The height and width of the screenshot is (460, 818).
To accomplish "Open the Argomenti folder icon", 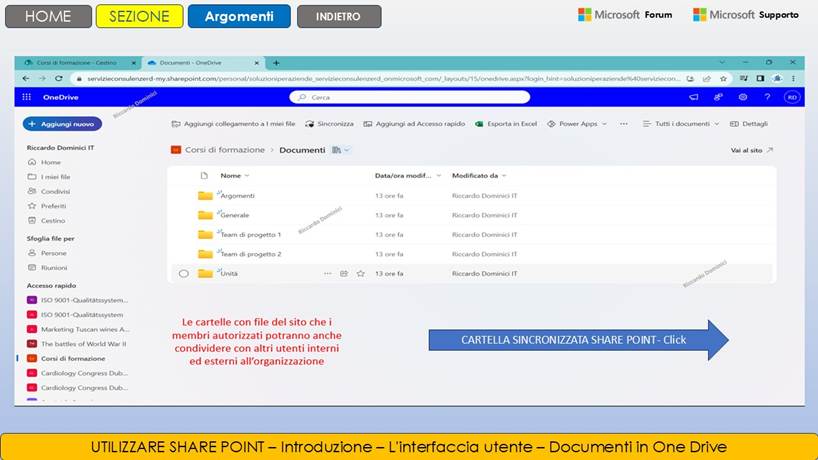I will pos(205,196).
